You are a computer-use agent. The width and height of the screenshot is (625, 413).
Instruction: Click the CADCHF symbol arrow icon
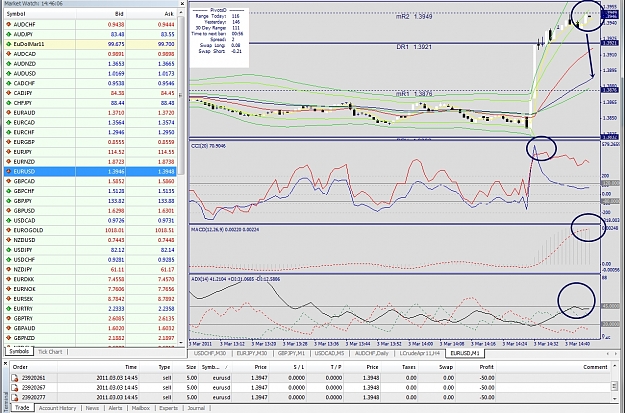pos(8,83)
